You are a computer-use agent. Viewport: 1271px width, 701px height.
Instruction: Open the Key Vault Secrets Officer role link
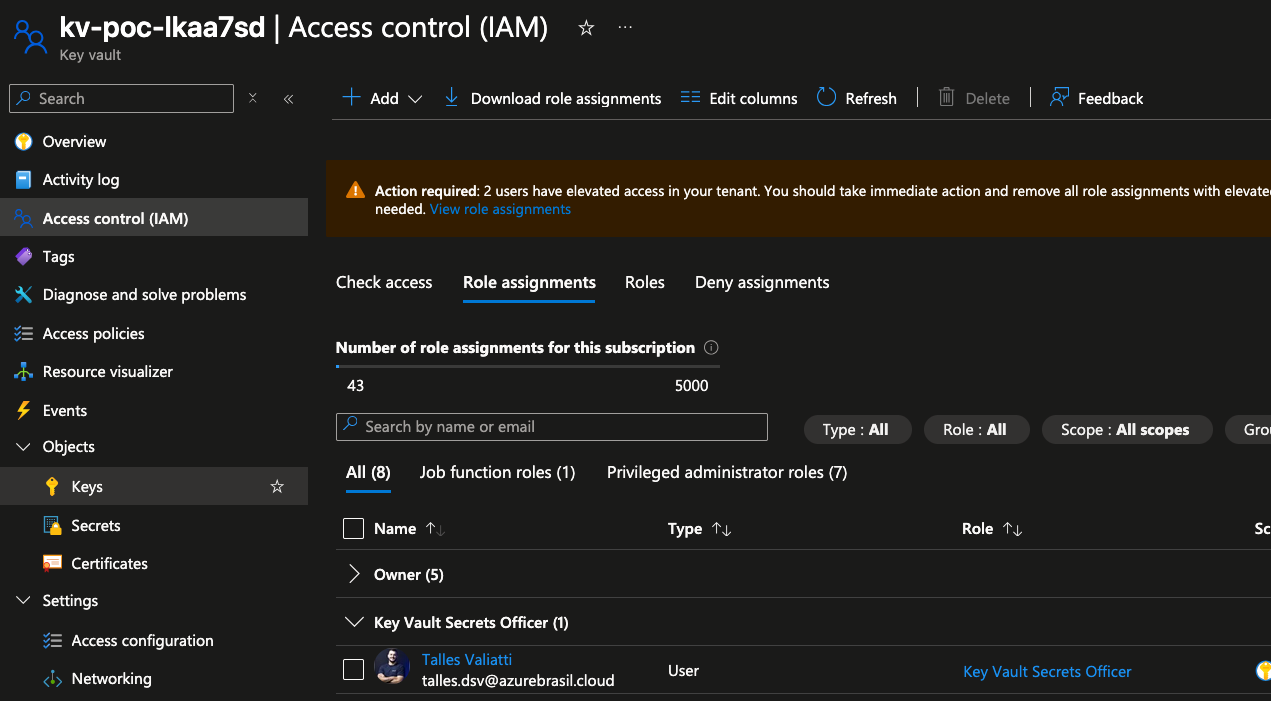coord(1047,672)
